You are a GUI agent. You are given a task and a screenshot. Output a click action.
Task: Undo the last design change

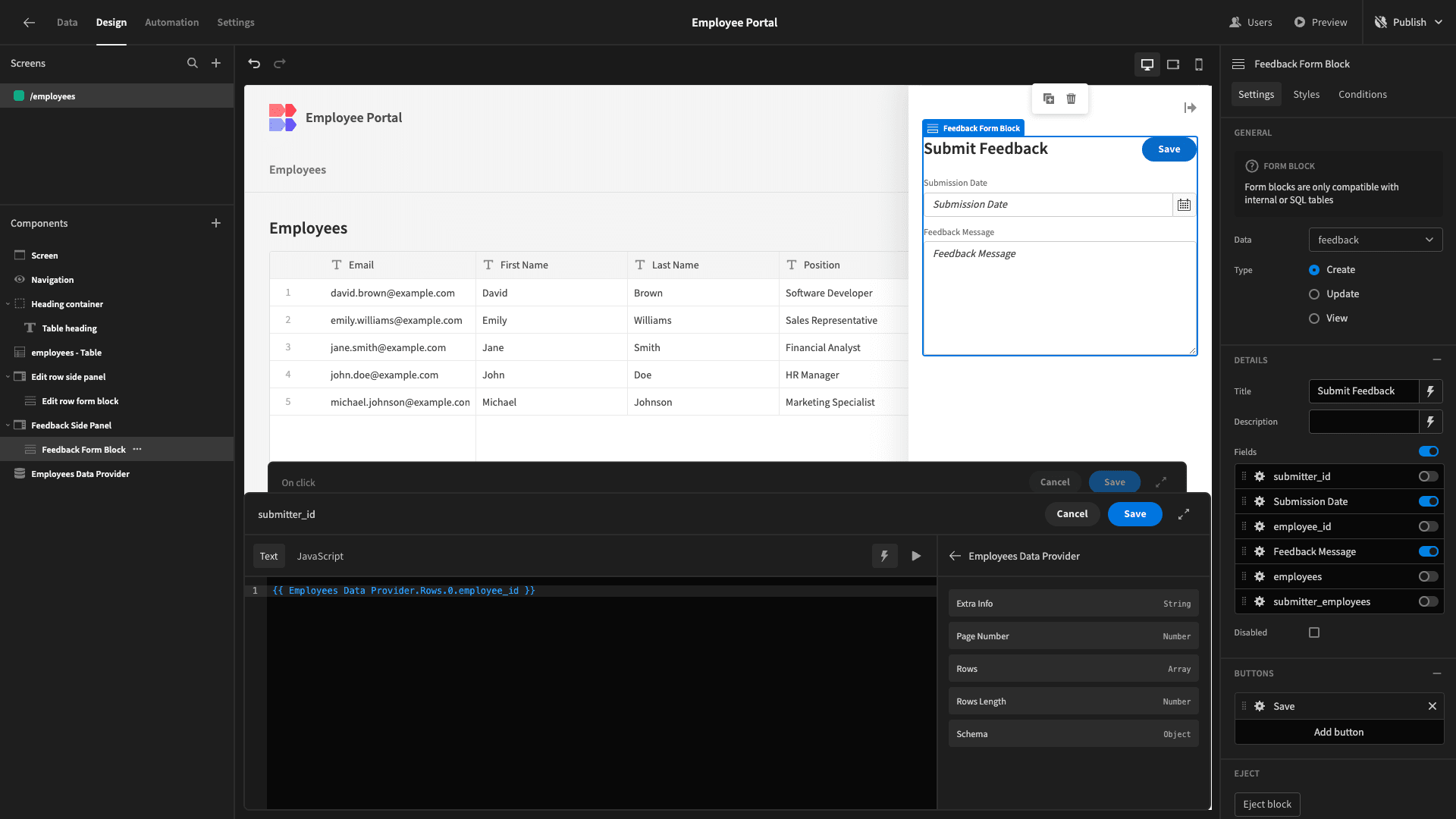(254, 64)
